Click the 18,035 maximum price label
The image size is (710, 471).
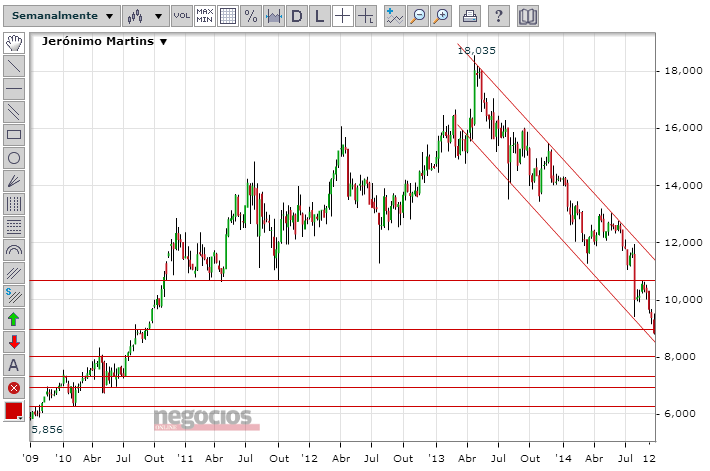click(x=476, y=50)
